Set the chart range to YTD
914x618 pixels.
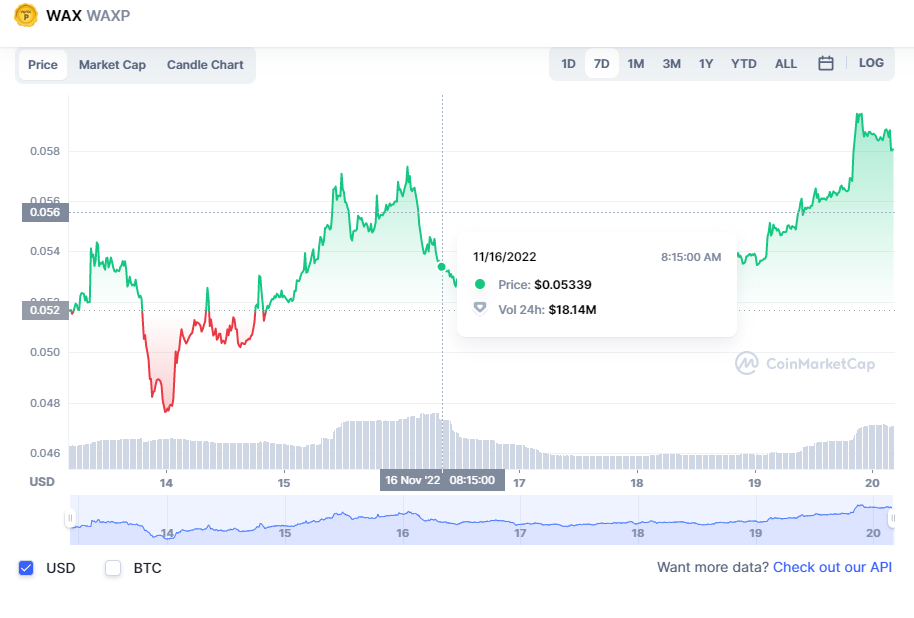click(743, 64)
